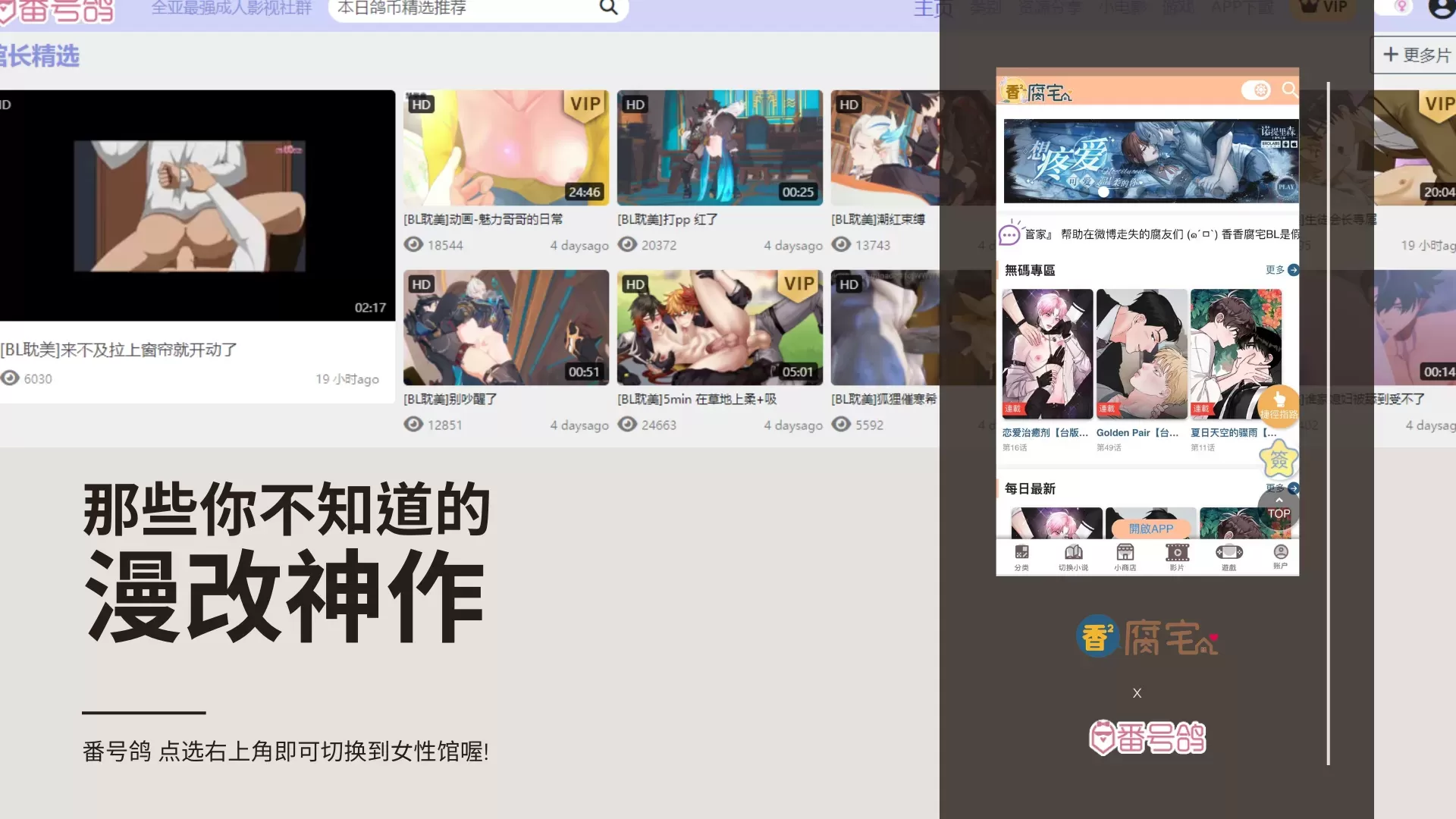Open the 夏日天空的骤雨 comic title
The height and width of the screenshot is (819, 1456).
click(1234, 433)
